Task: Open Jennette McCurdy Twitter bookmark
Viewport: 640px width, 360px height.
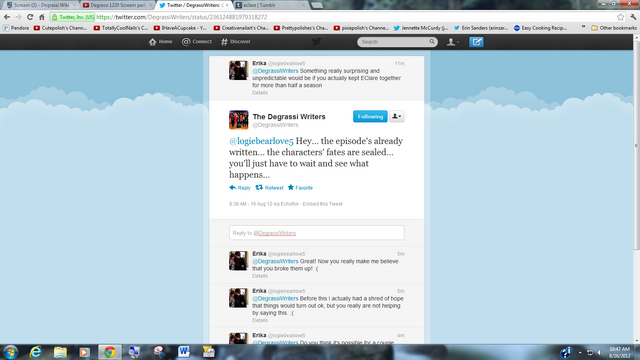Action: (421, 28)
